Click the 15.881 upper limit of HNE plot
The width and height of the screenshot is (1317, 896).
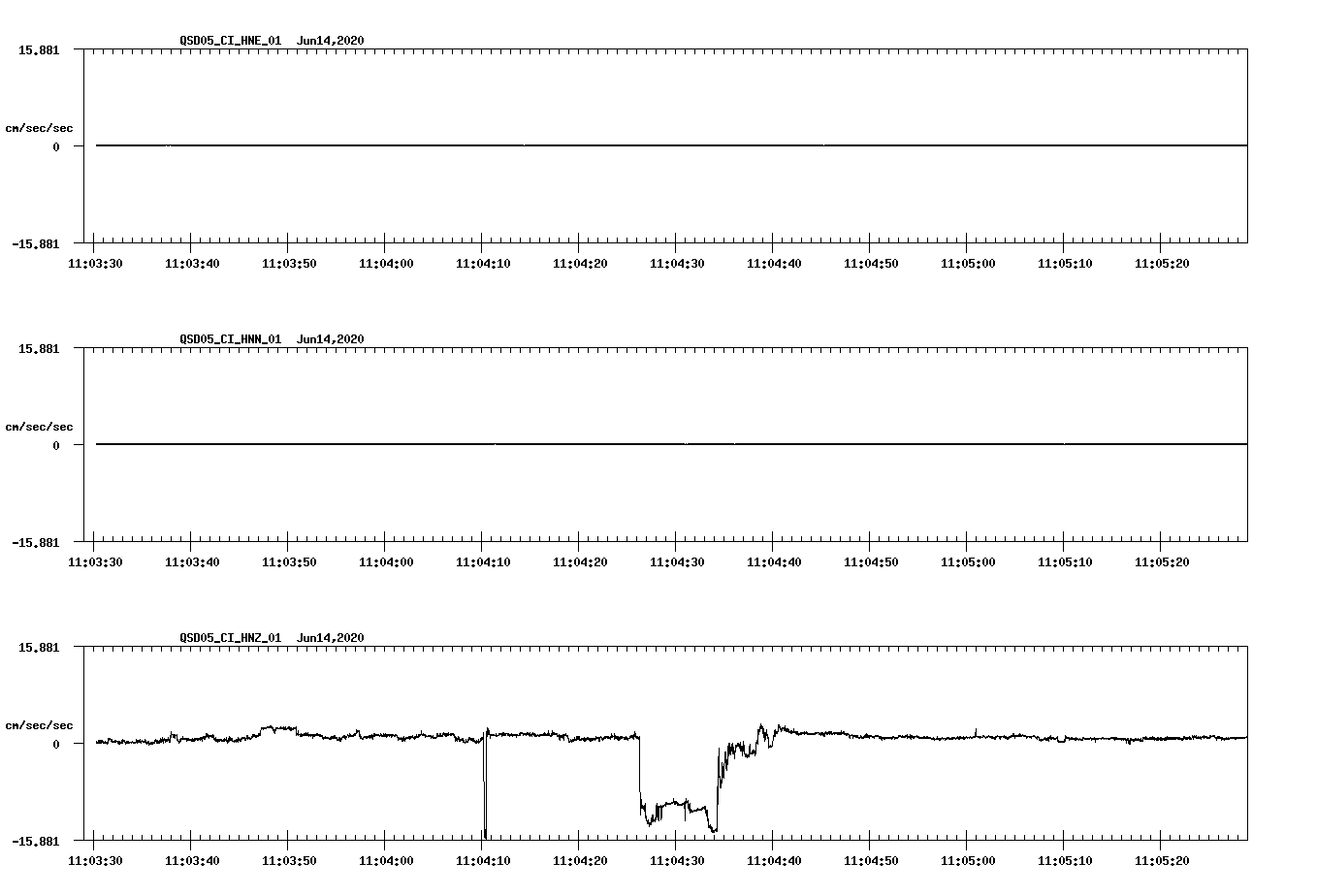[39, 49]
